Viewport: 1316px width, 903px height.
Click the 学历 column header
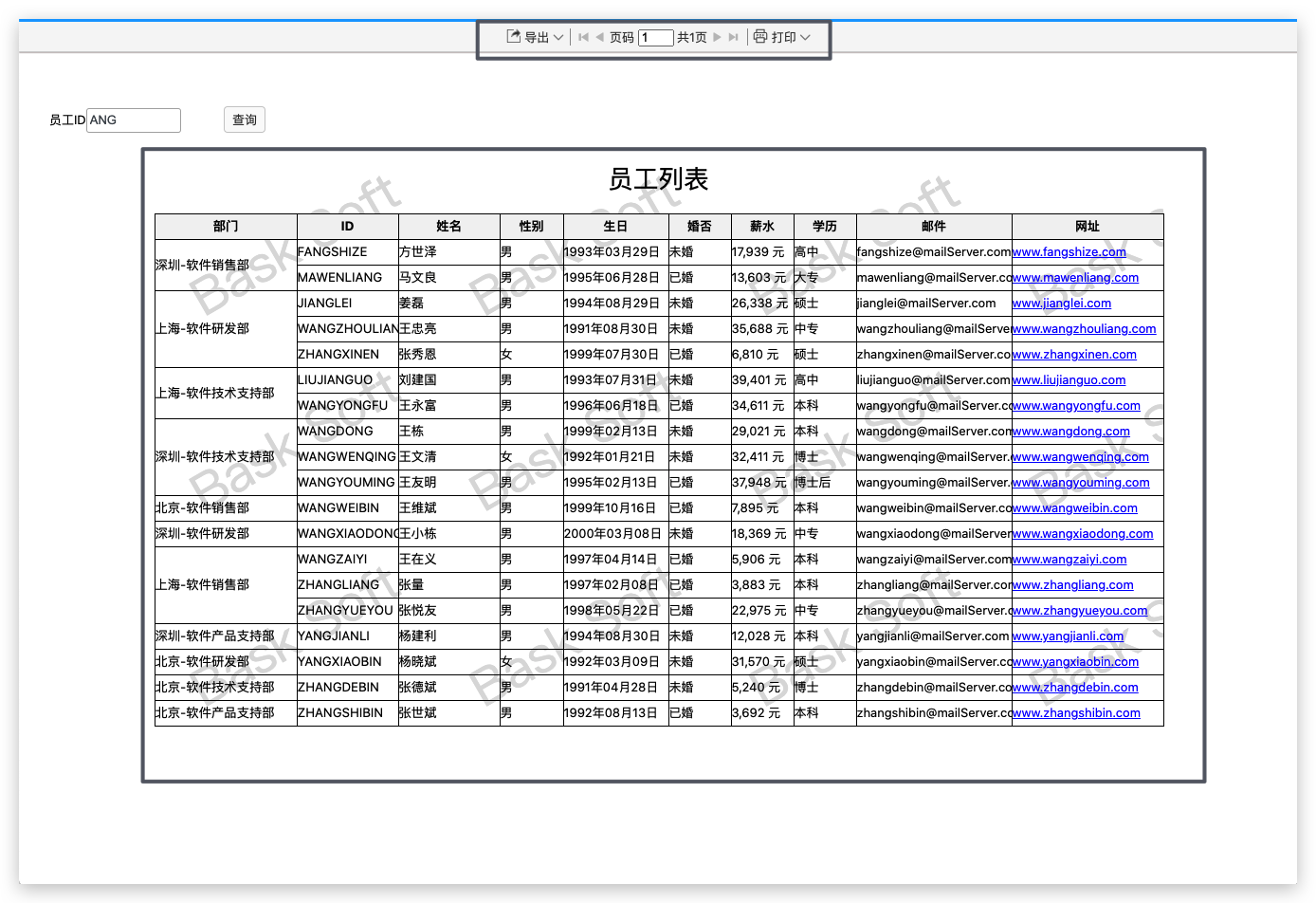pos(825,227)
